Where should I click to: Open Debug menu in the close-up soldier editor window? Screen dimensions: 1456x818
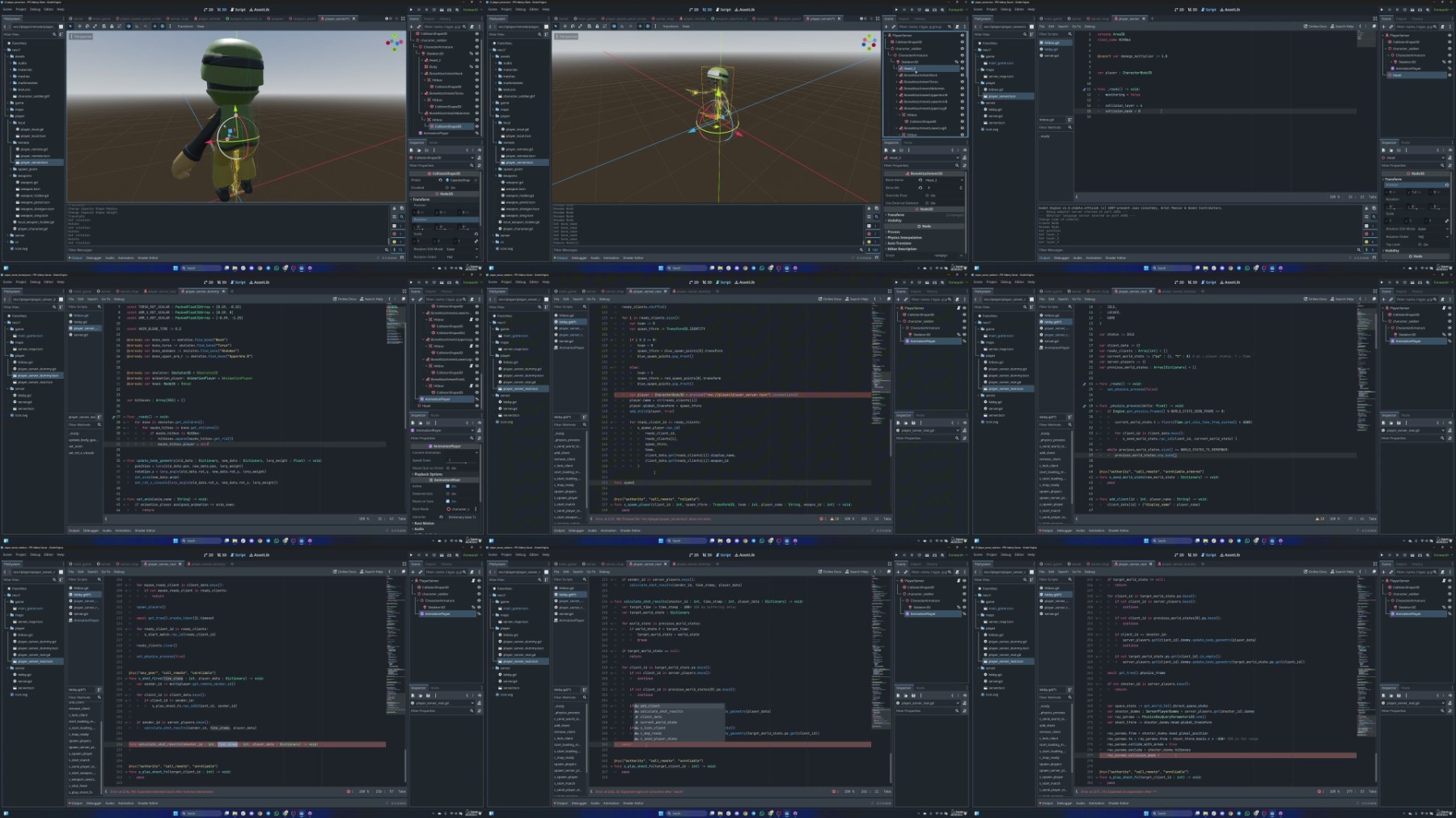[x=35, y=10]
